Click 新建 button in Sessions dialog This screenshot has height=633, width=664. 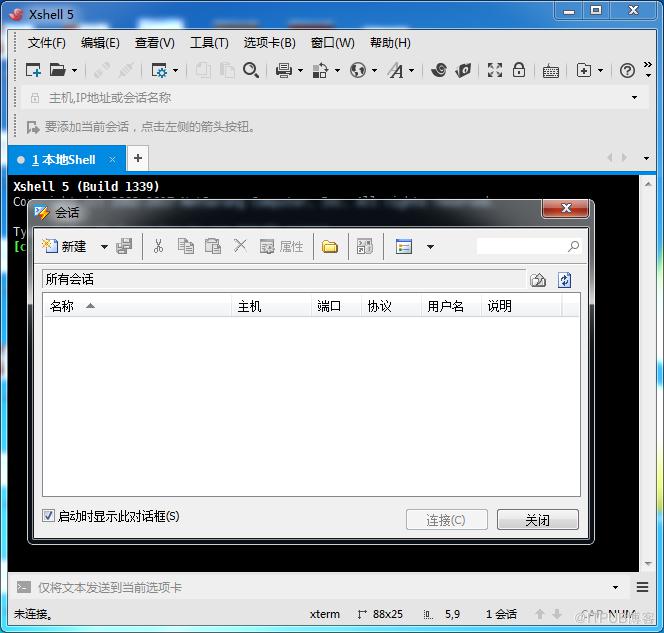pos(65,246)
